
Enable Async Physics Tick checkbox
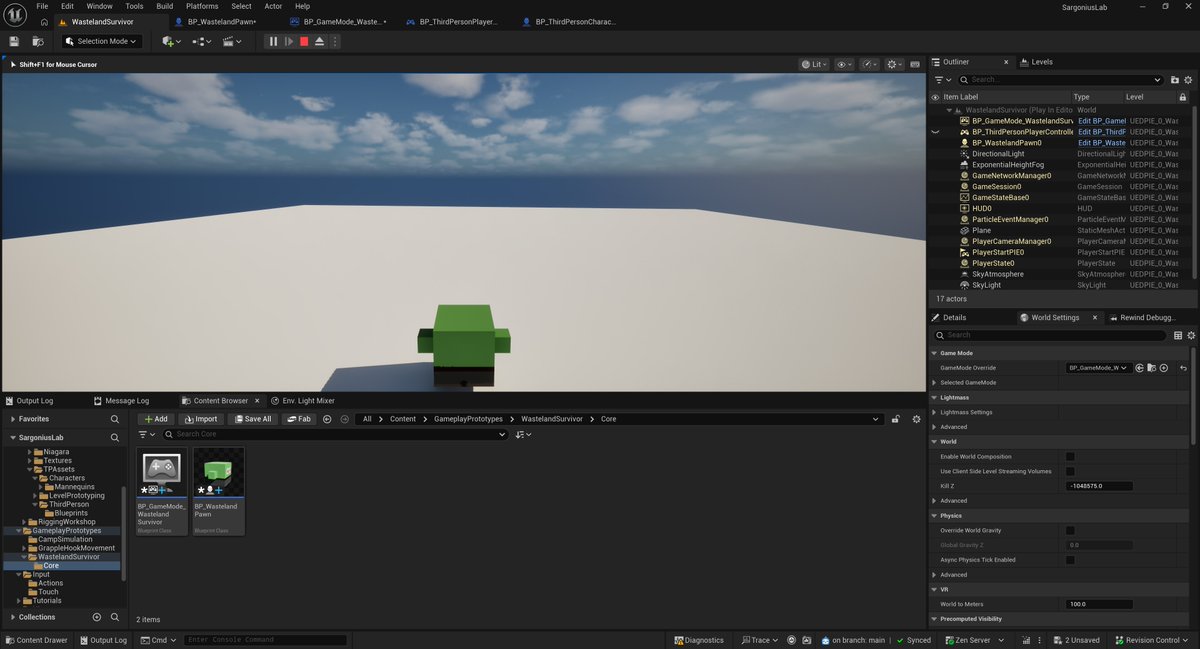click(x=1070, y=560)
